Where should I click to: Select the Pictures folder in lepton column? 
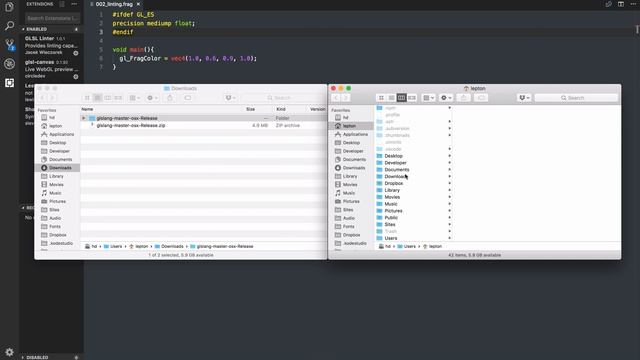[413, 211]
